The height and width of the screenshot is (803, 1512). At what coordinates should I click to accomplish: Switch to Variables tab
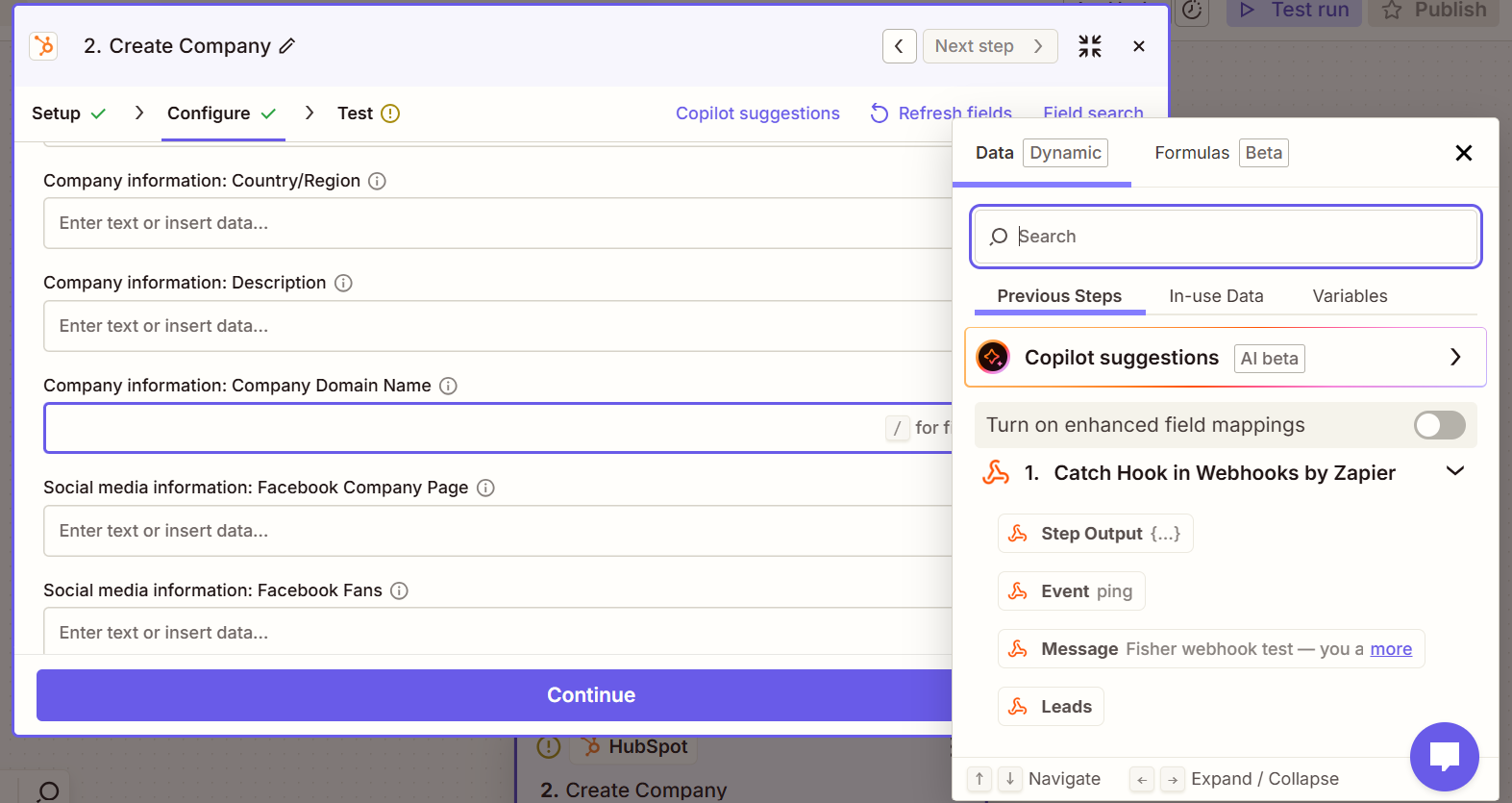tap(1351, 296)
